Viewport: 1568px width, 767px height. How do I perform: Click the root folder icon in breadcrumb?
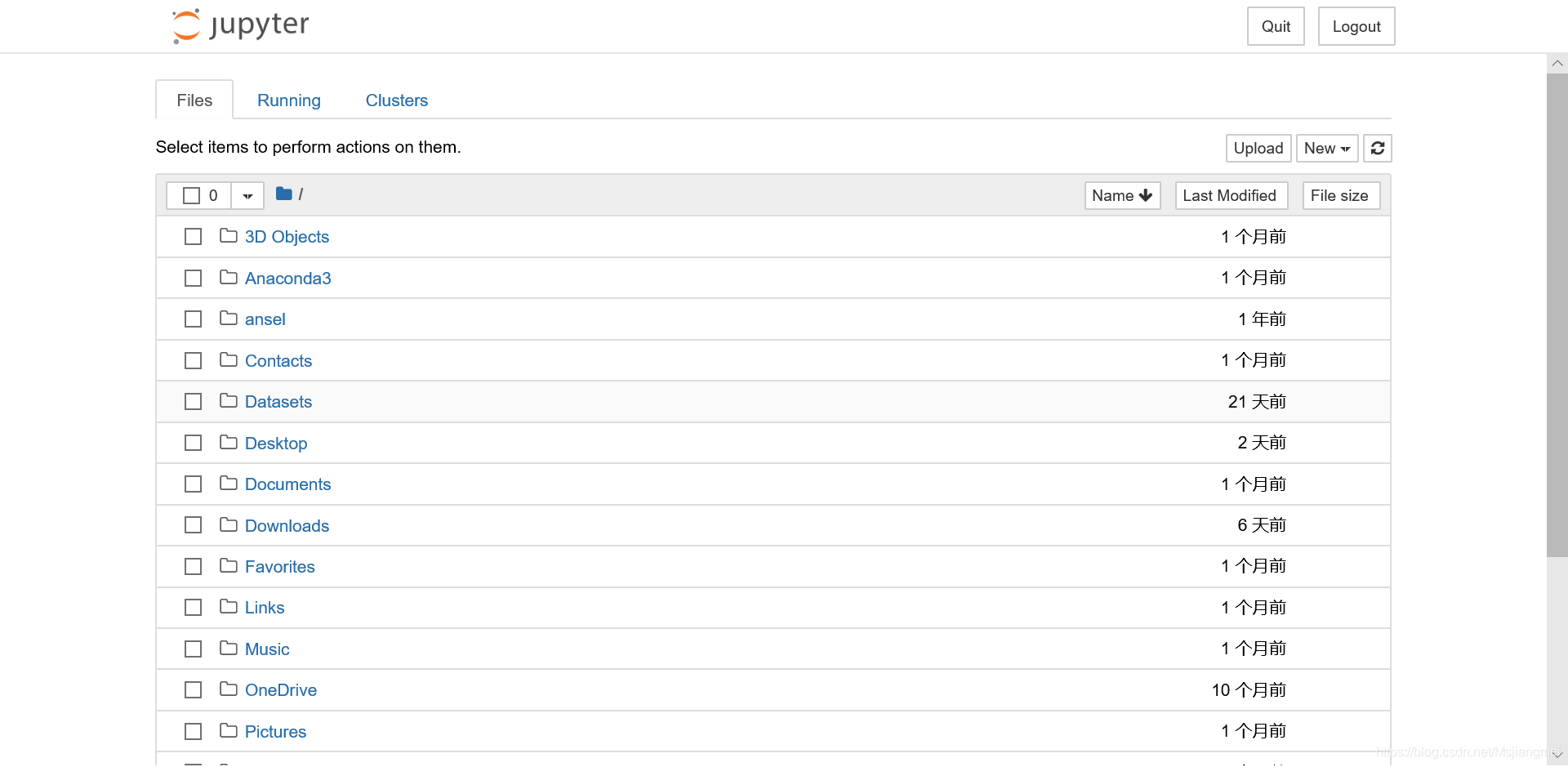point(284,194)
